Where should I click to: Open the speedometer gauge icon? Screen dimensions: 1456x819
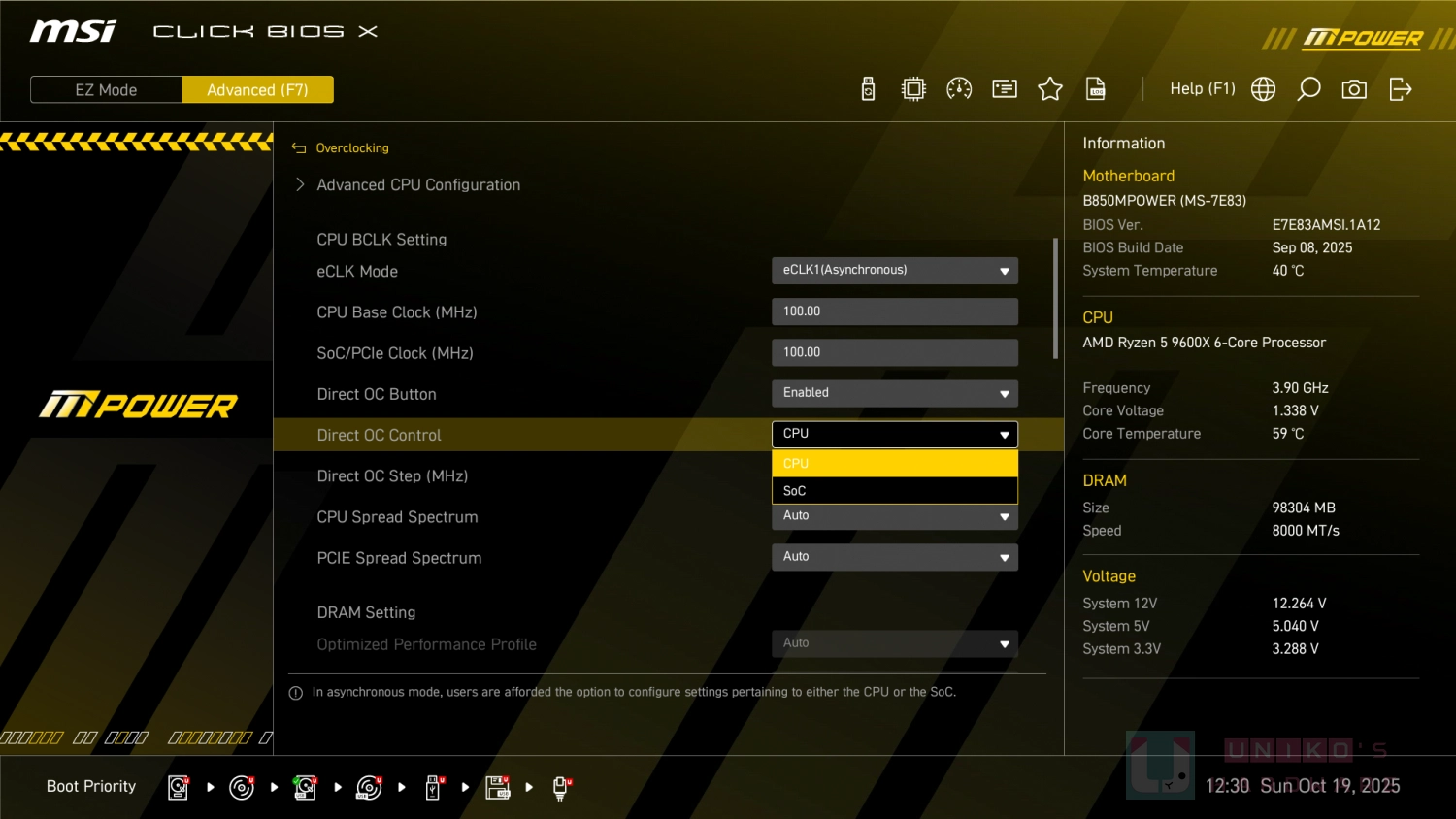(x=959, y=89)
